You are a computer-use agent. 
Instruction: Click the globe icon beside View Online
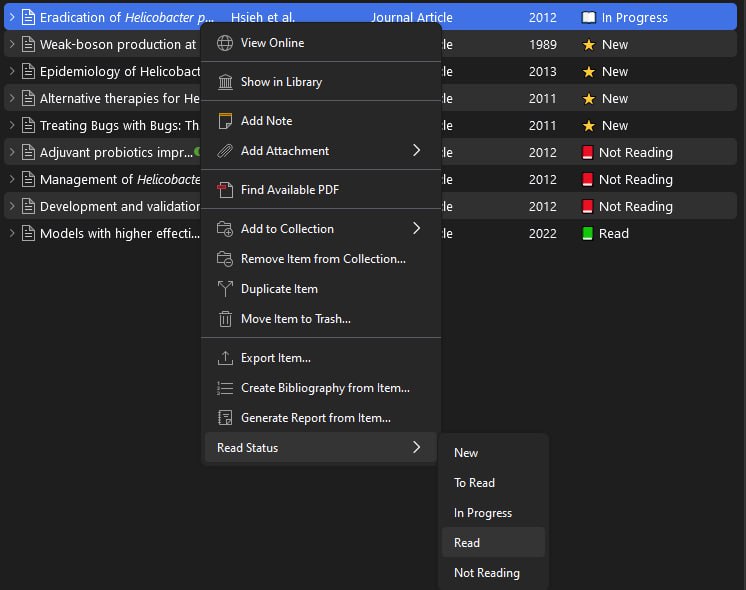(x=225, y=43)
